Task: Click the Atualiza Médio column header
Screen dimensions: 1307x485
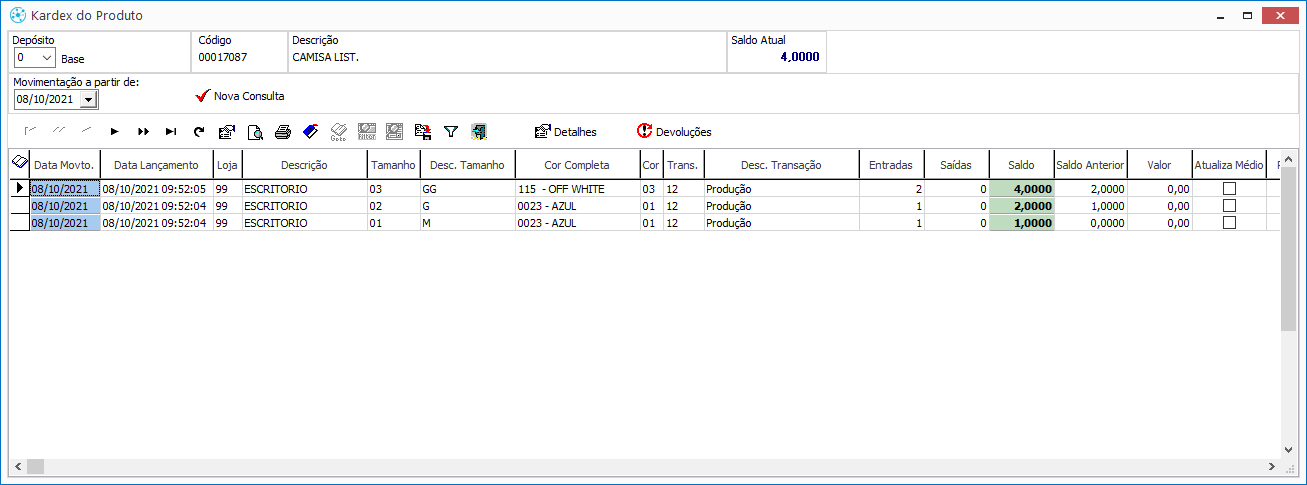Action: click(x=1229, y=165)
